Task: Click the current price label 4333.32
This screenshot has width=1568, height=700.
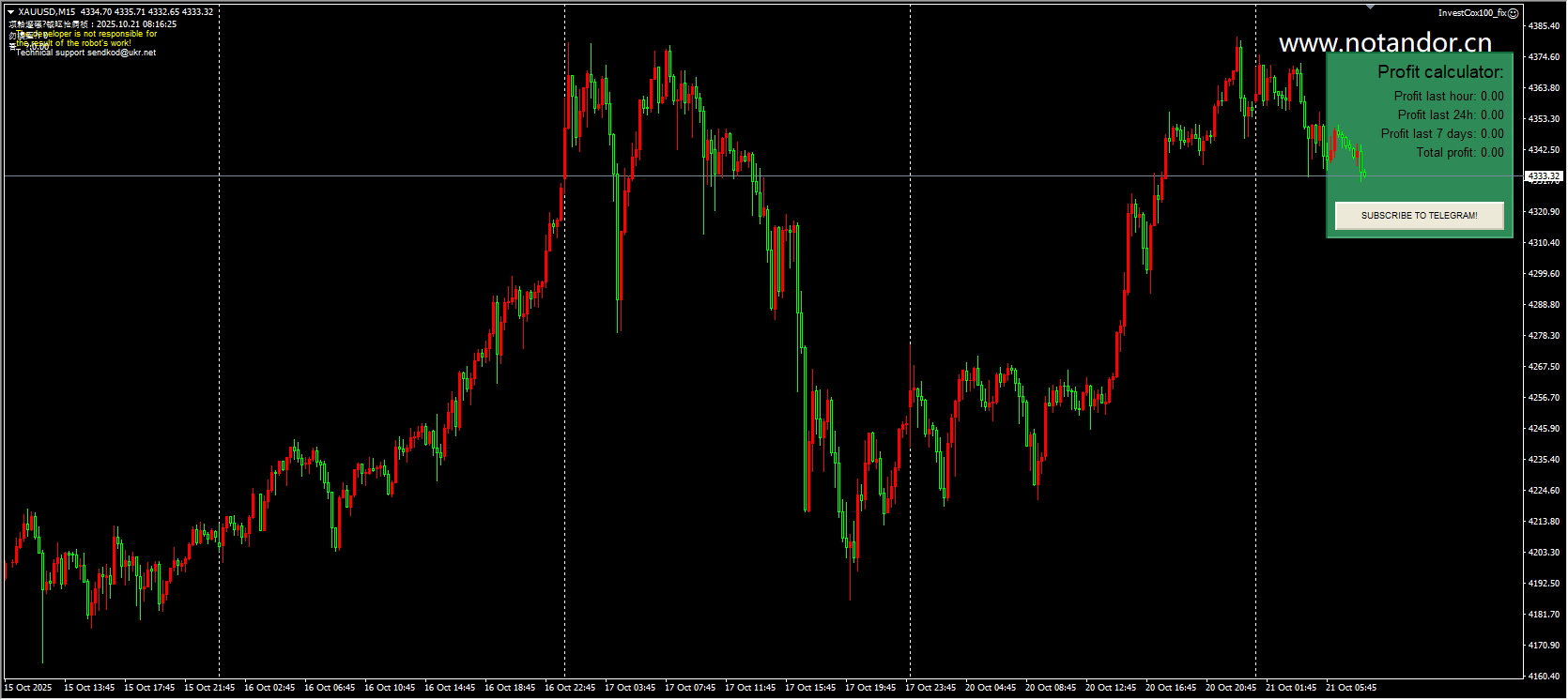Action: point(1543,176)
